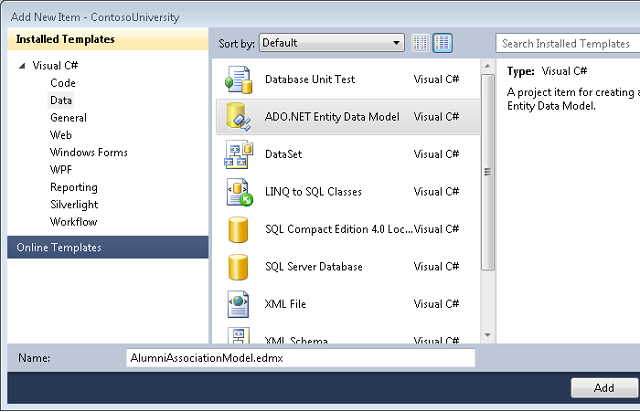
Task: Select the General category
Action: coord(68,118)
